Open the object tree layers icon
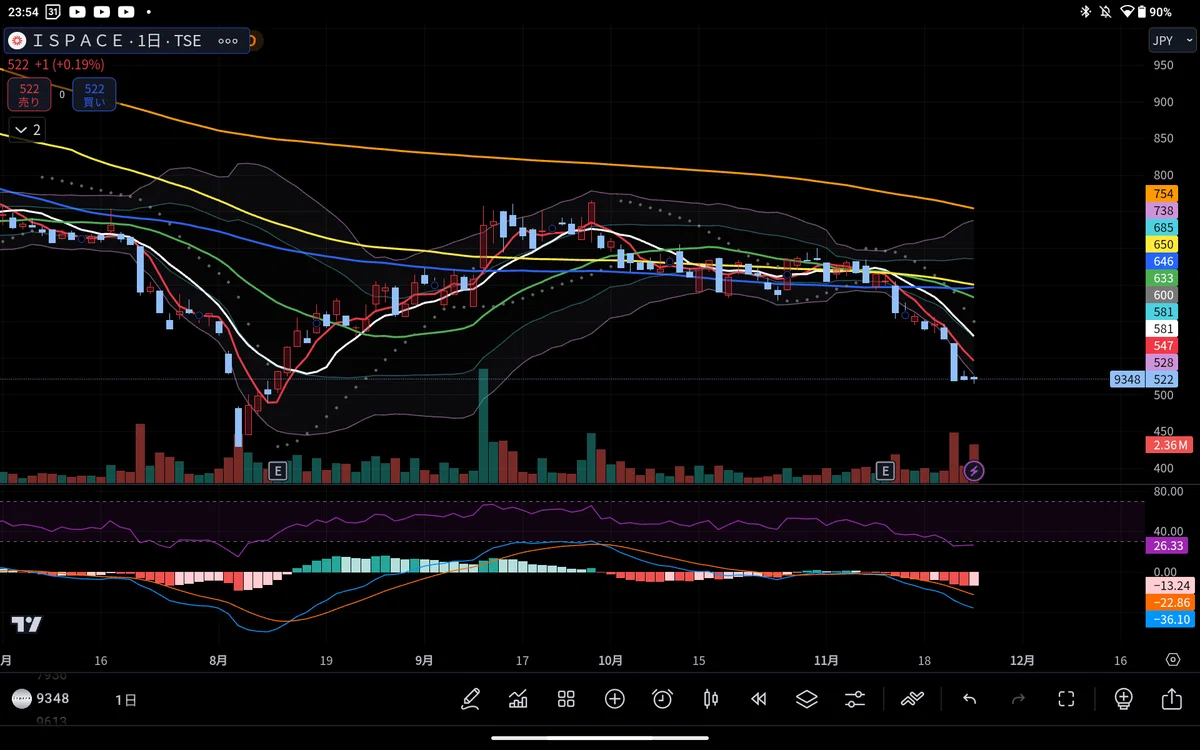 click(x=807, y=699)
